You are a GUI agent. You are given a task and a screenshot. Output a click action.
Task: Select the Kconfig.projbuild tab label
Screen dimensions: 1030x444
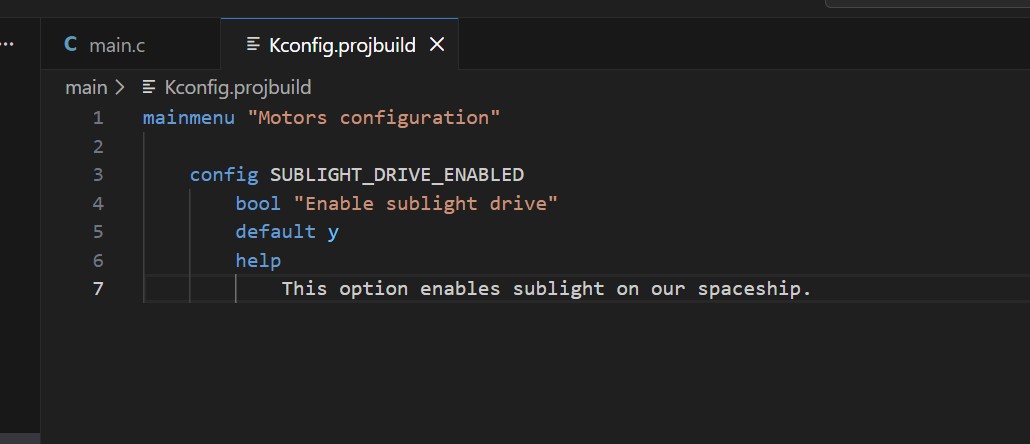(x=342, y=45)
